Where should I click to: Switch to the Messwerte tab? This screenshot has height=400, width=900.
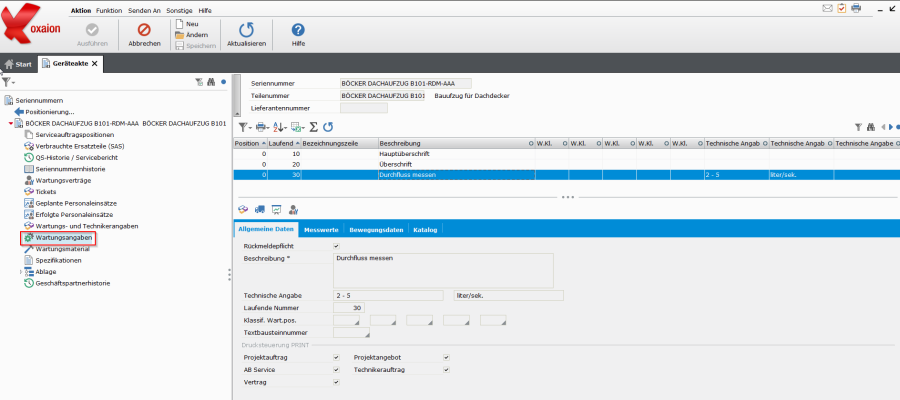321,230
